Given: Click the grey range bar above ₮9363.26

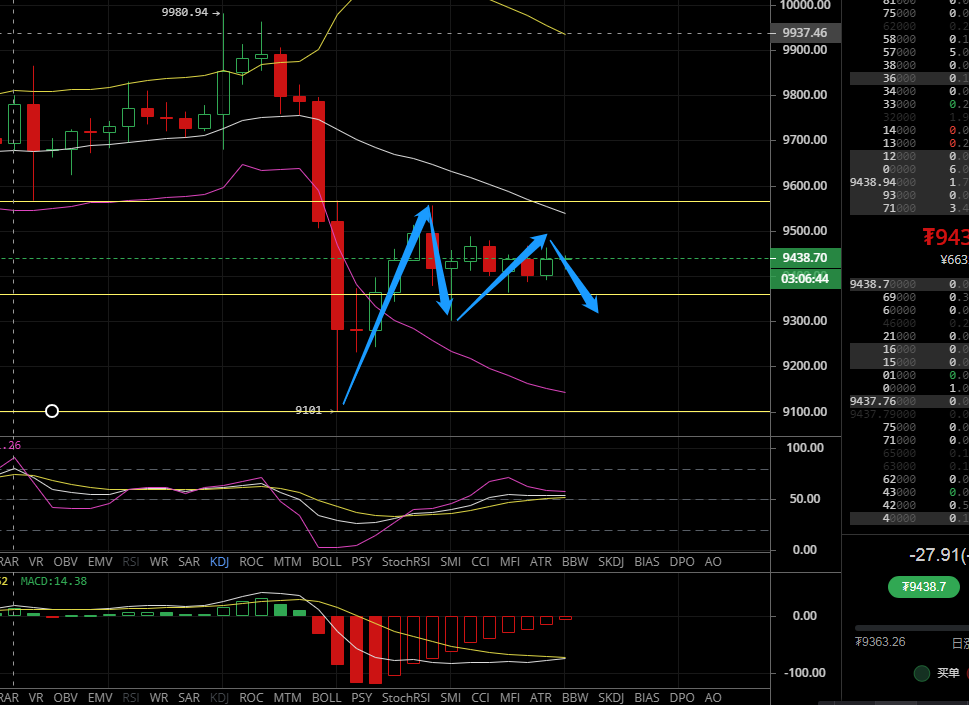Looking at the screenshot, I should pos(912,628).
